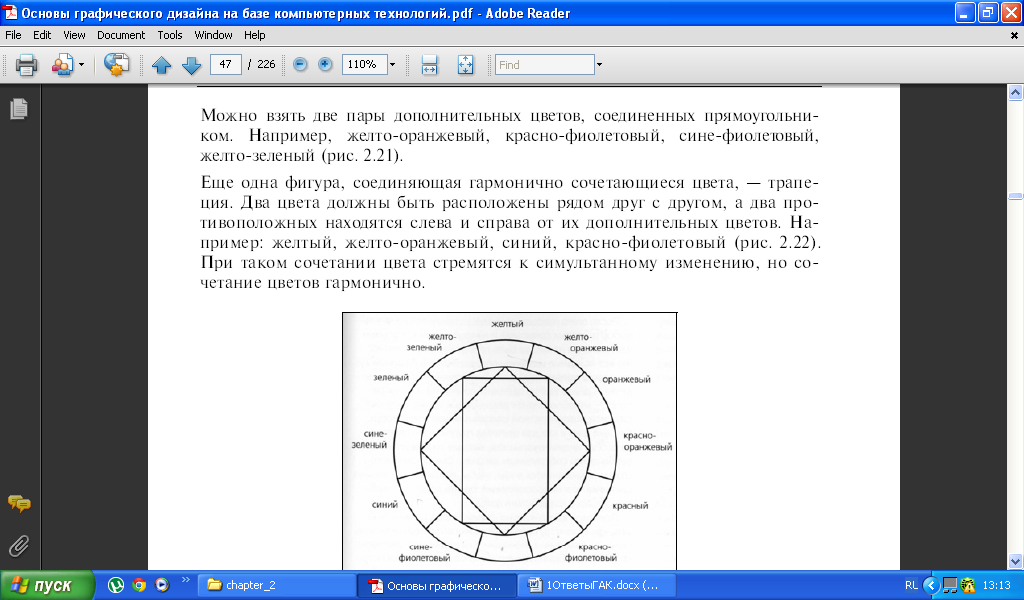This screenshot has height=600, width=1024.
Task: Open the Window menu
Action: [x=213, y=35]
